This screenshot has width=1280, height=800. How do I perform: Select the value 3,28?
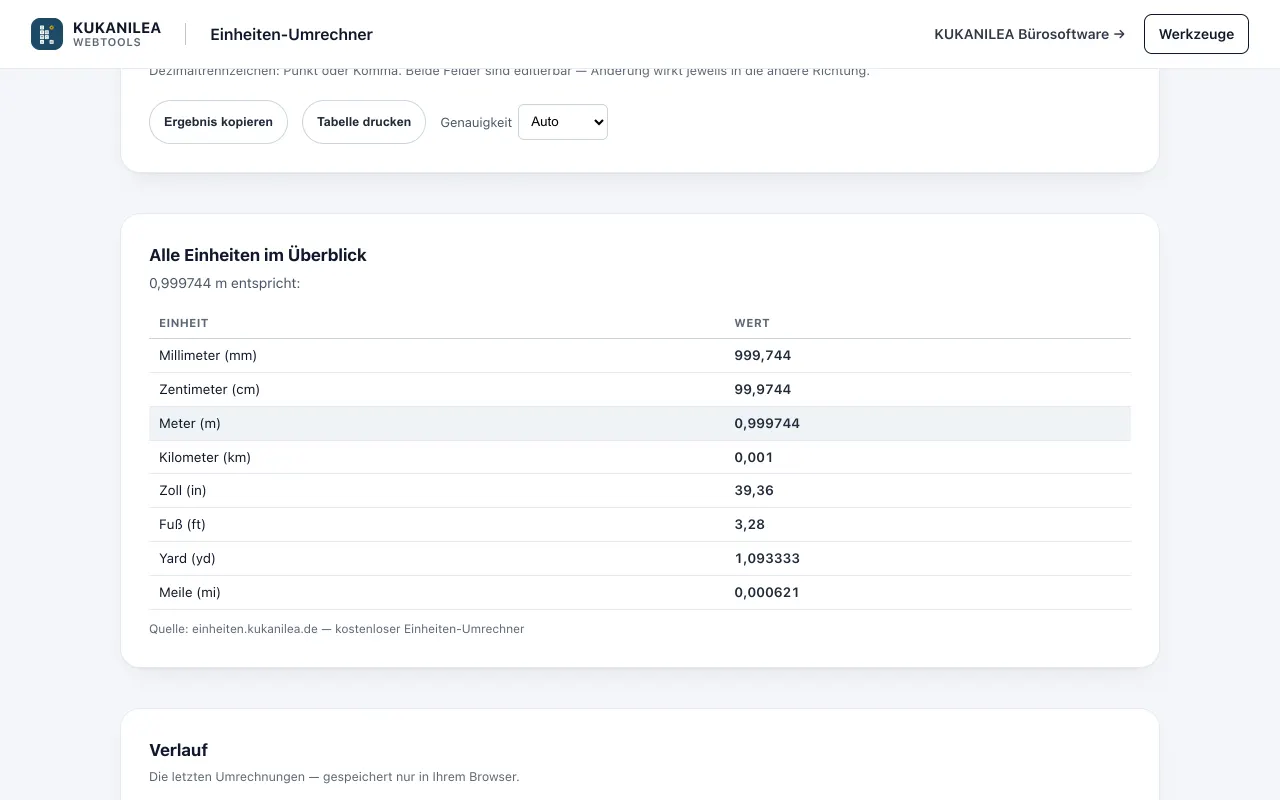tap(750, 524)
